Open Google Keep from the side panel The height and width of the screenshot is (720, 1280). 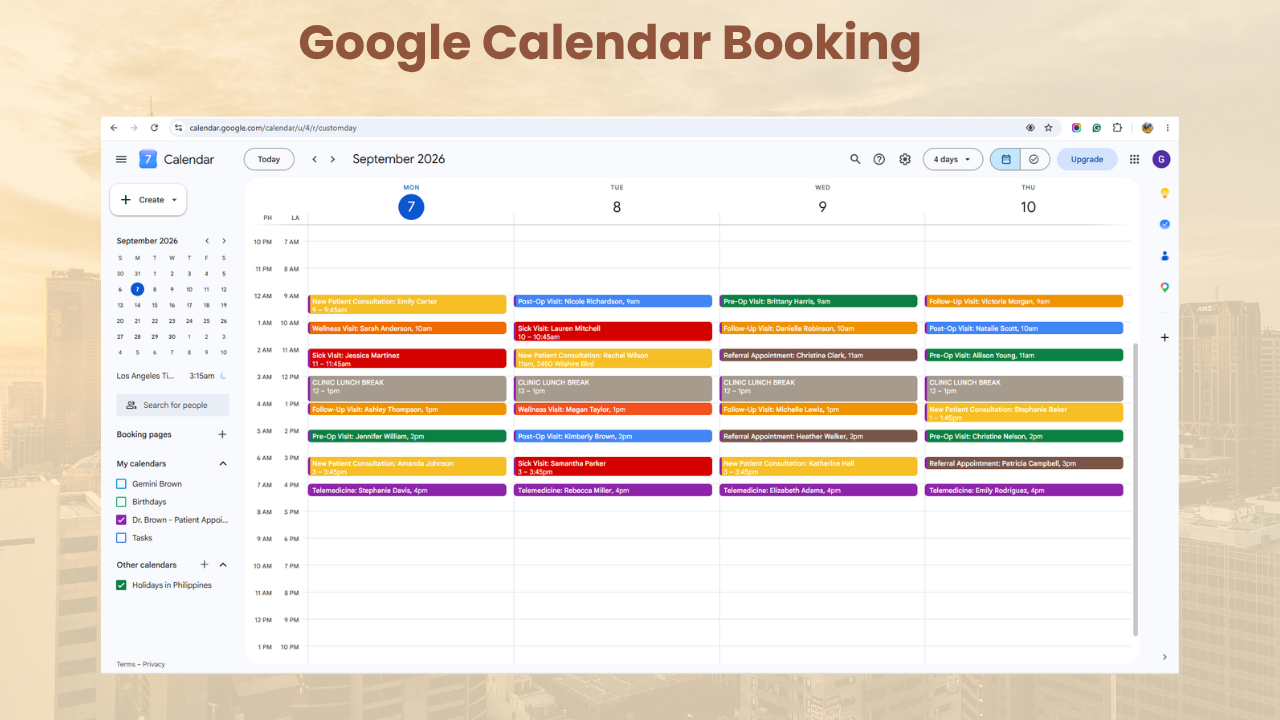tap(1164, 192)
